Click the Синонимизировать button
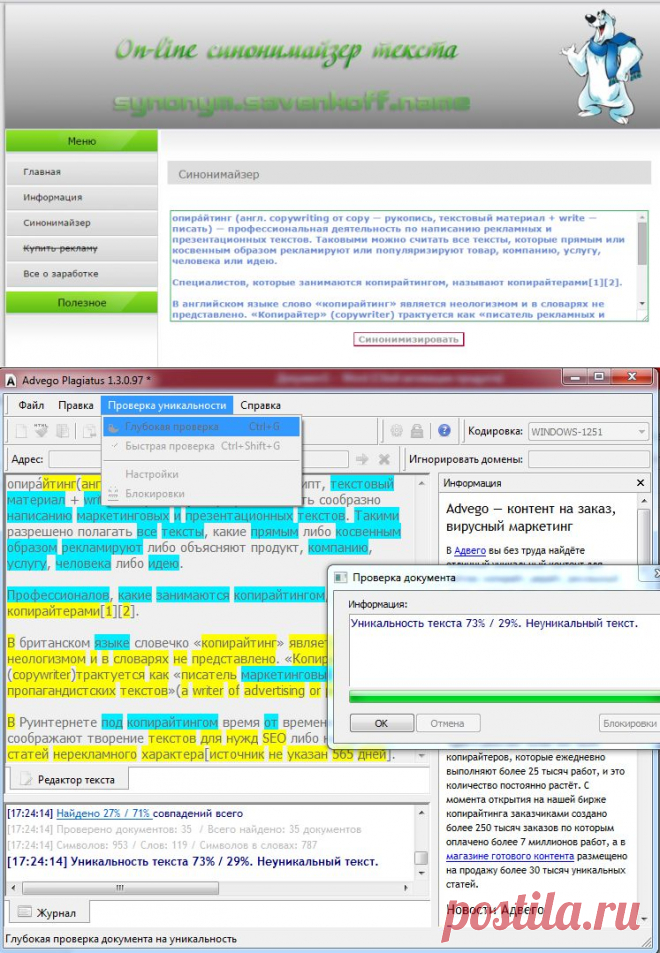 pos(408,339)
